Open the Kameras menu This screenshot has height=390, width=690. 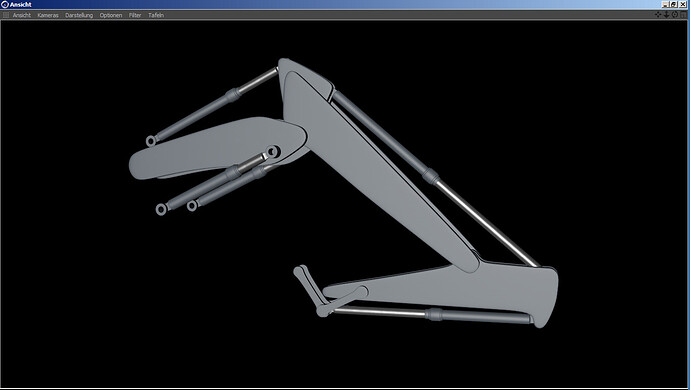pos(48,15)
